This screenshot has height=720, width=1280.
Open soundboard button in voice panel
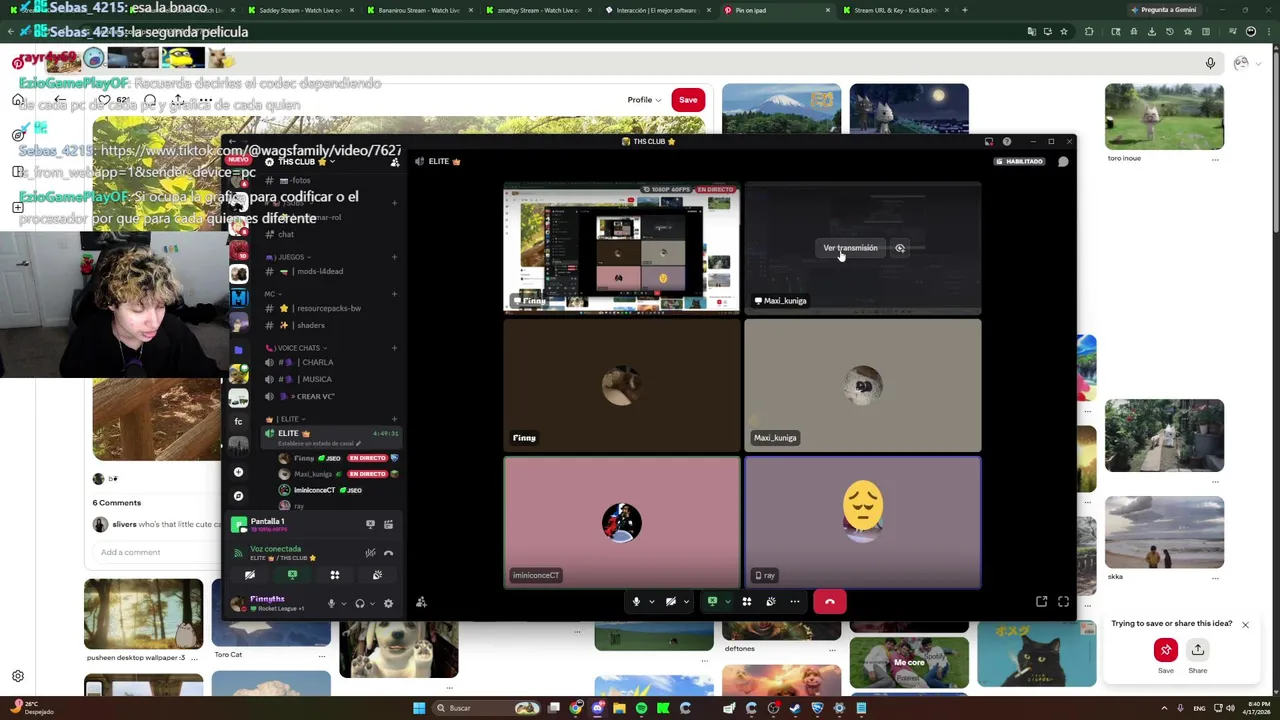pyautogui.click(x=377, y=575)
